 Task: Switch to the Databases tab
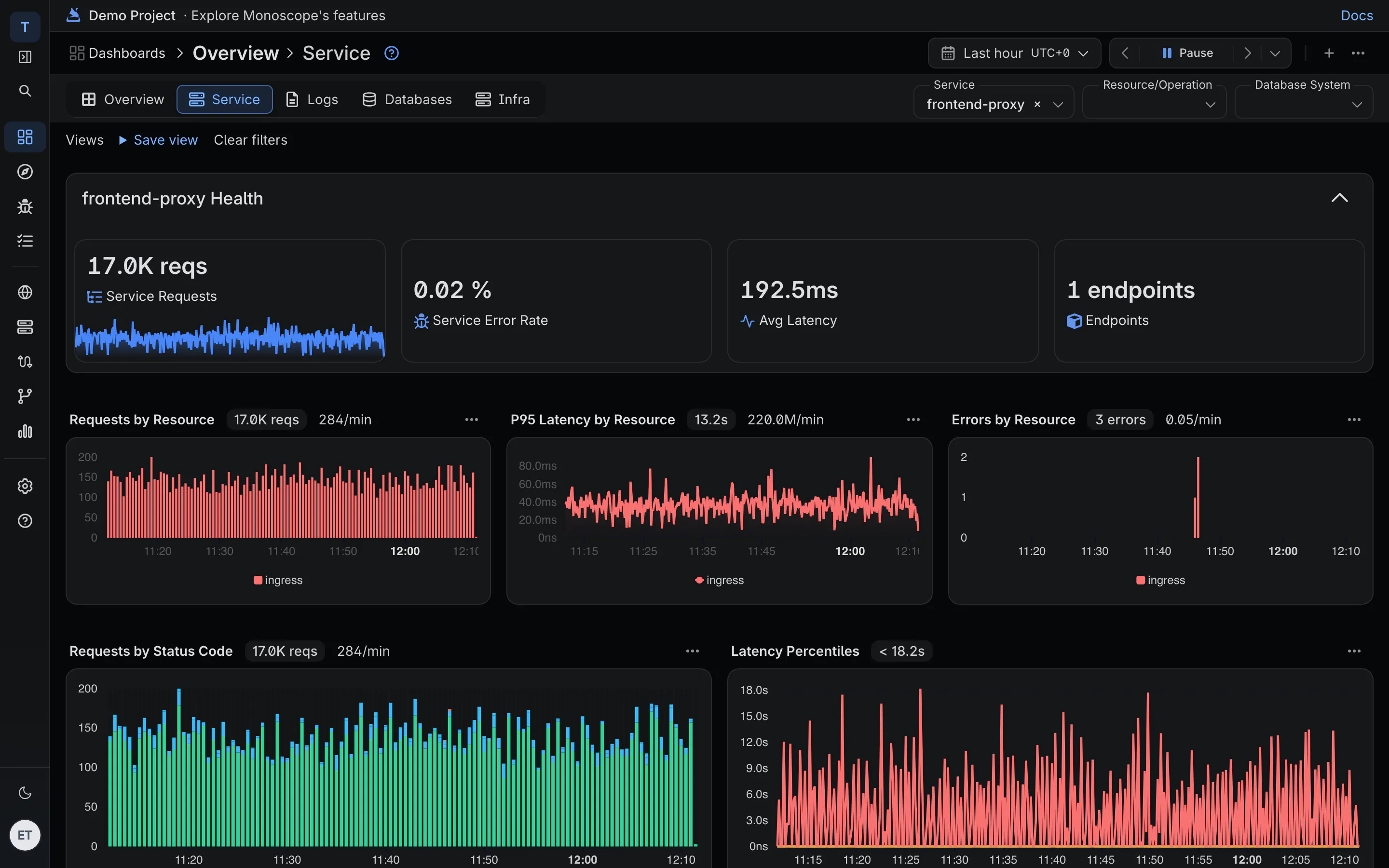(x=407, y=99)
